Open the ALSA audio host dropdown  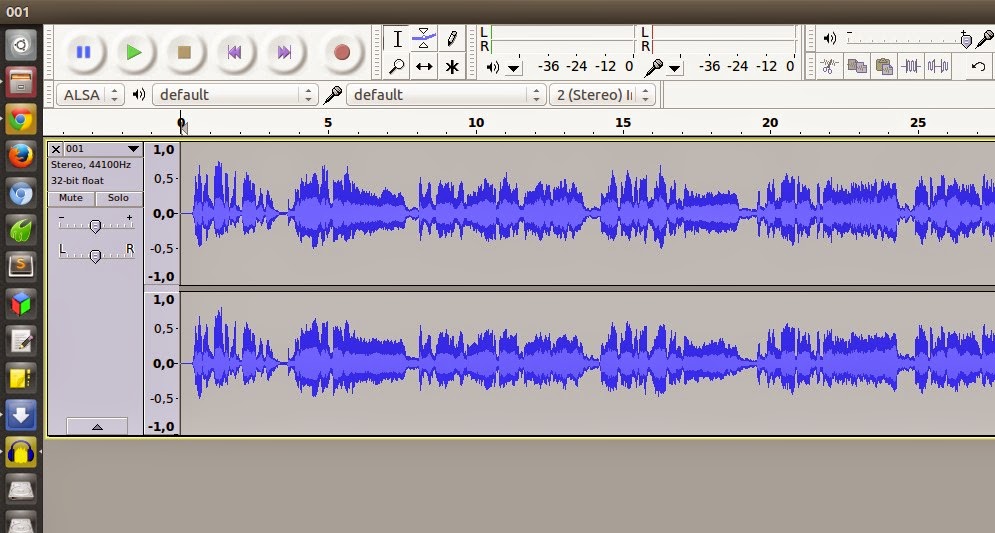[x=90, y=95]
